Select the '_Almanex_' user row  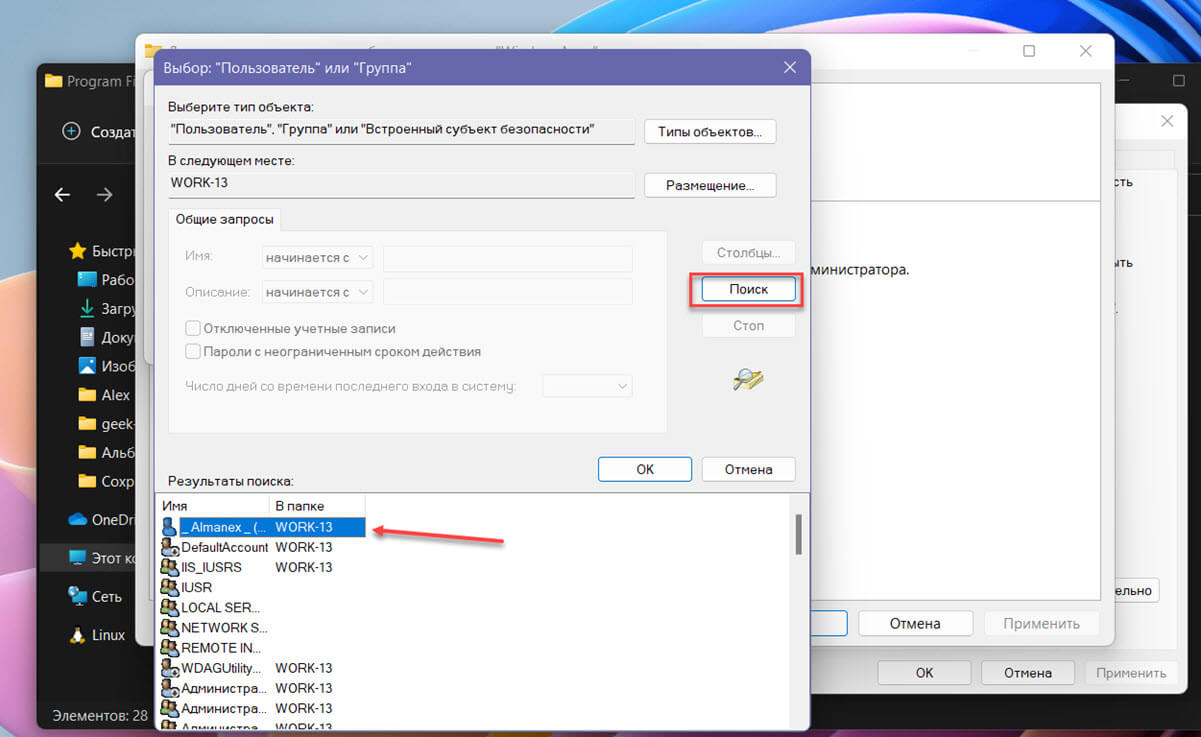(x=263, y=527)
